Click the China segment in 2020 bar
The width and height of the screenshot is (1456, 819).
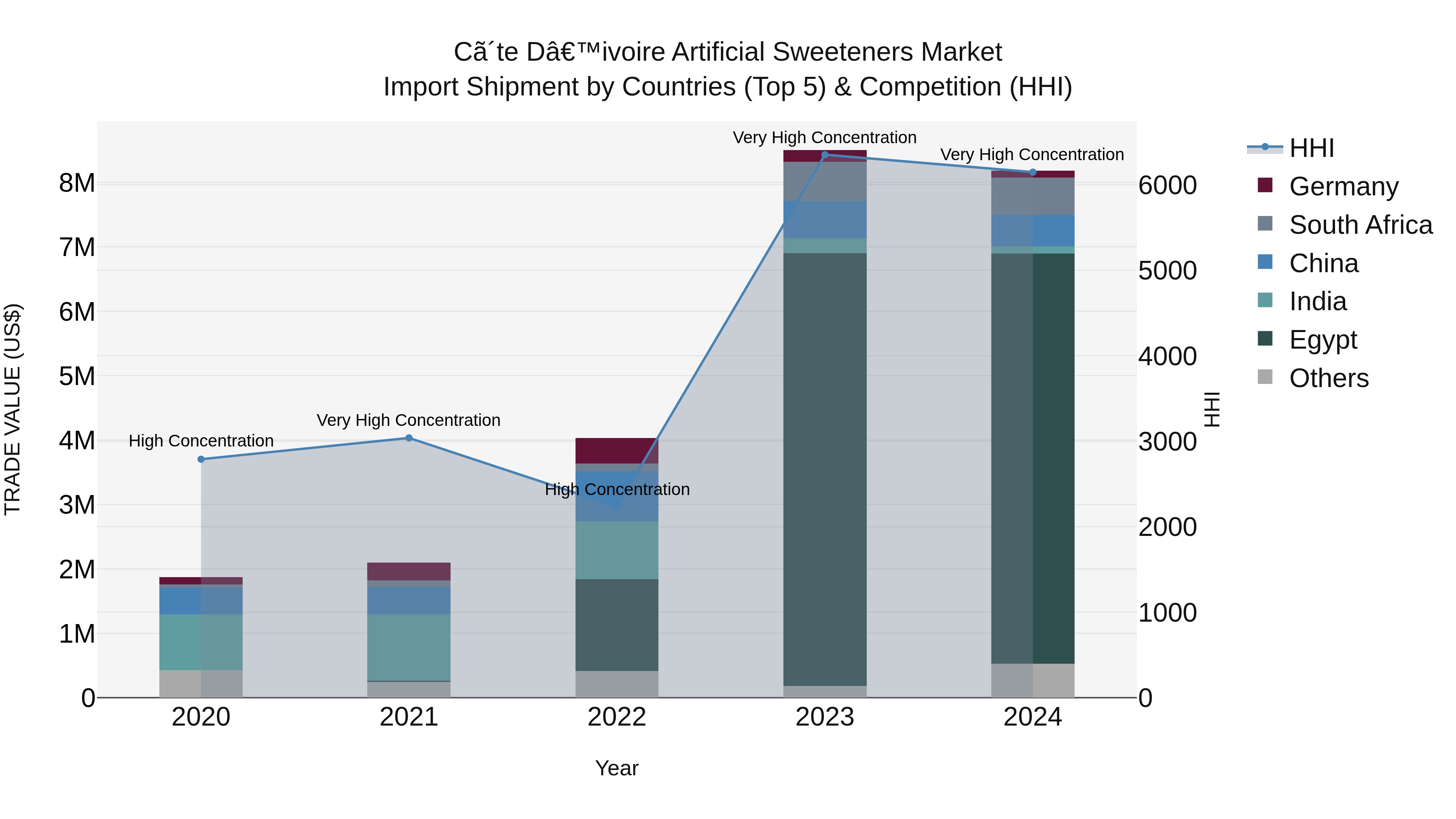[x=201, y=601]
